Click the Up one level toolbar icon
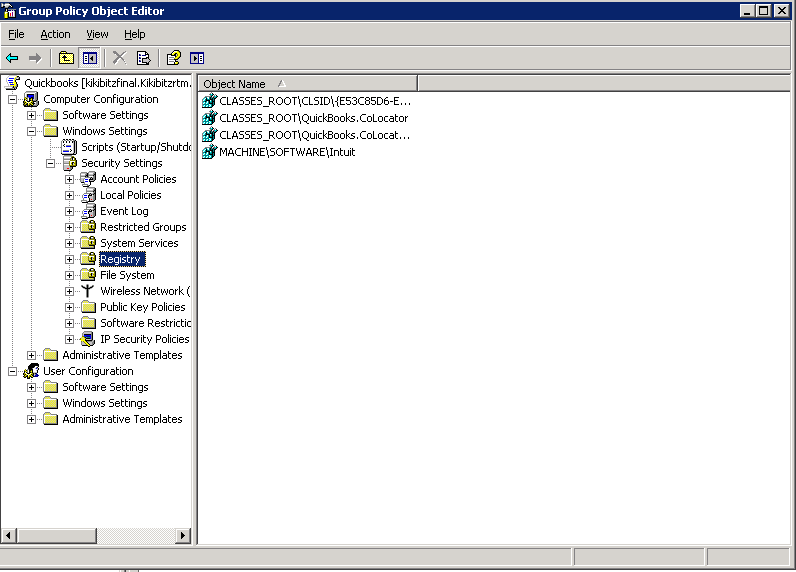Viewport: 796px width, 572px height. point(66,58)
